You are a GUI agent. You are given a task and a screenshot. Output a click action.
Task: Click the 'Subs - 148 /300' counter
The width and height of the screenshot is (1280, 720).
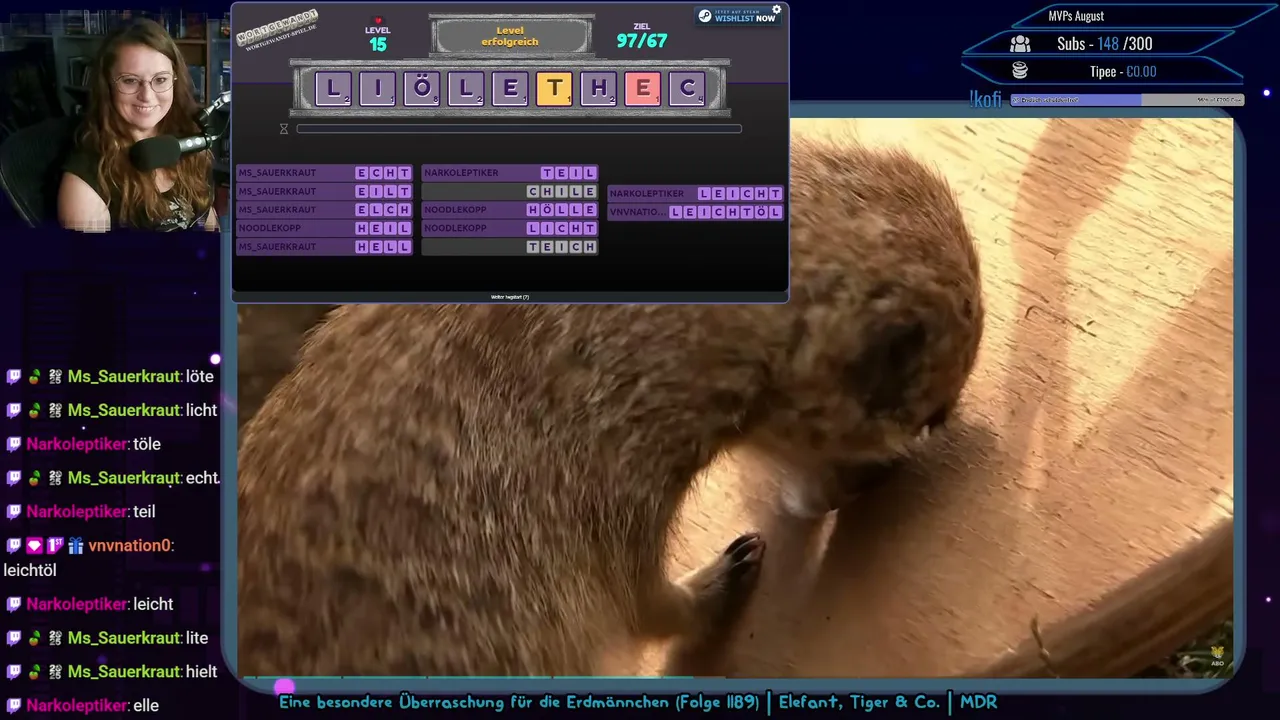pos(1104,44)
